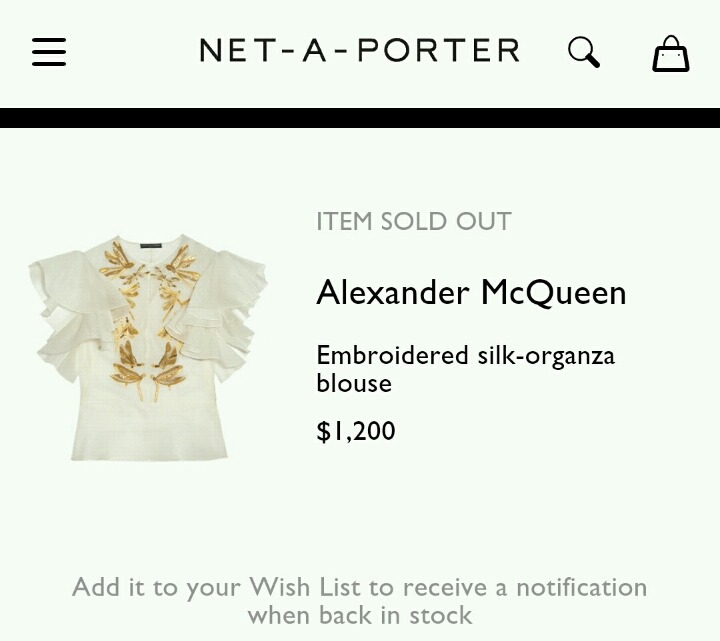Tap the blouse neckline label tag
The width and height of the screenshot is (720, 641).
click(x=151, y=243)
